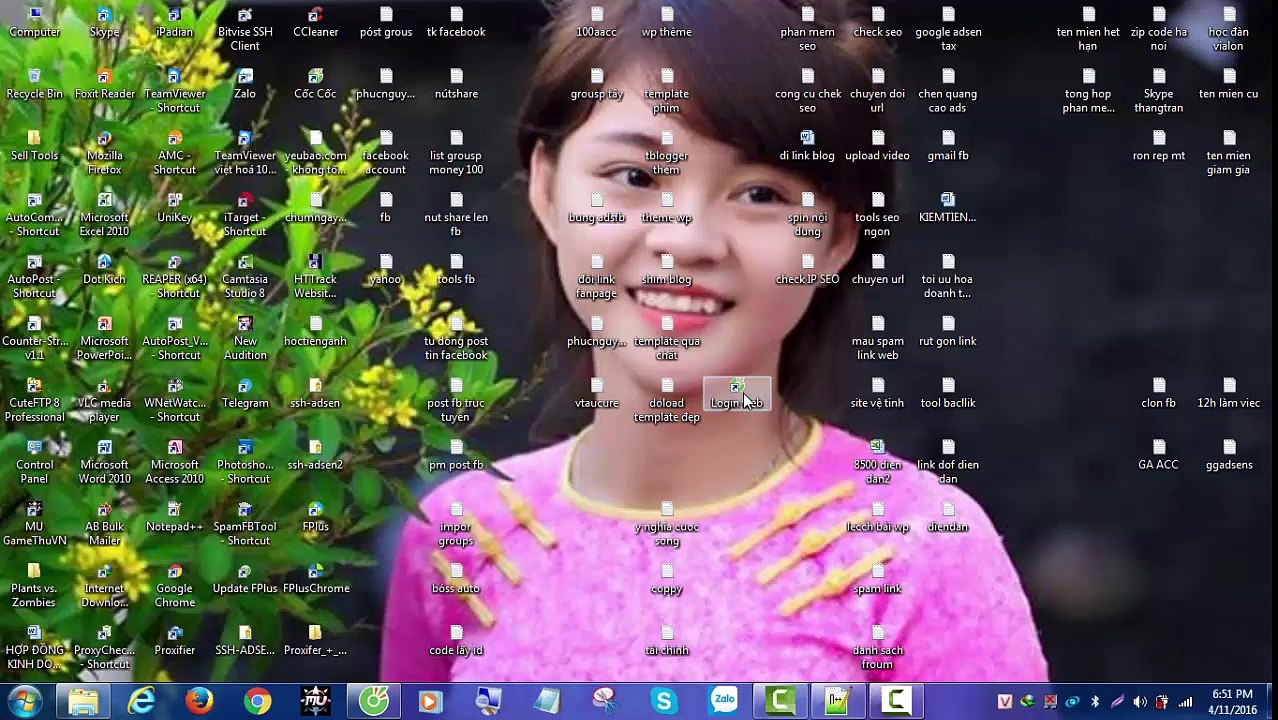Open the 'tk facebook' text file
Viewport: 1278px width, 720px height.
(456, 23)
